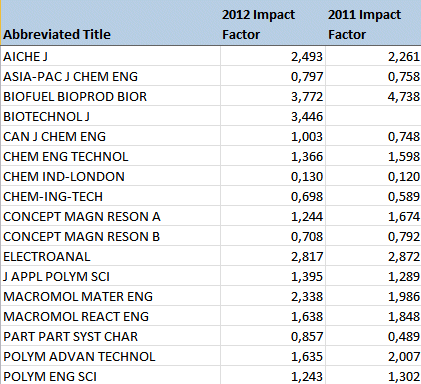Screen dimensions: 421x384
Task: Select the empty 2011 cell for BIOTECHNOL J
Action: point(373,116)
